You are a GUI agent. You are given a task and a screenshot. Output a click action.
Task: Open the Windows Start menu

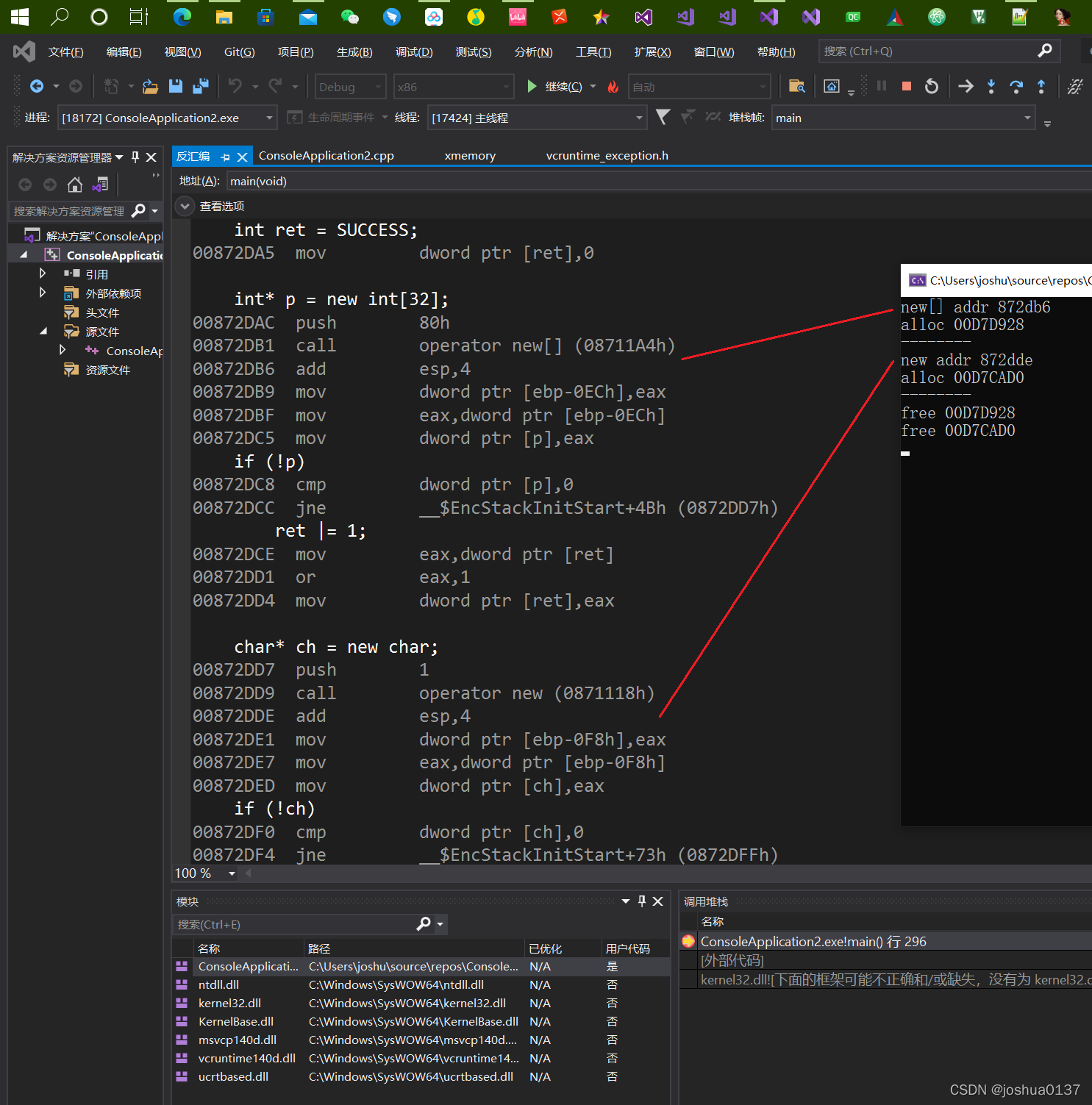coord(20,16)
